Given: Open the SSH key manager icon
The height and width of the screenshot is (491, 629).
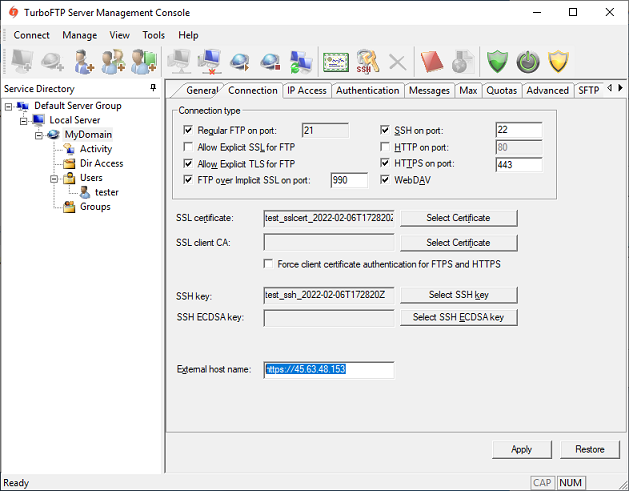Looking at the screenshot, I should [367, 62].
